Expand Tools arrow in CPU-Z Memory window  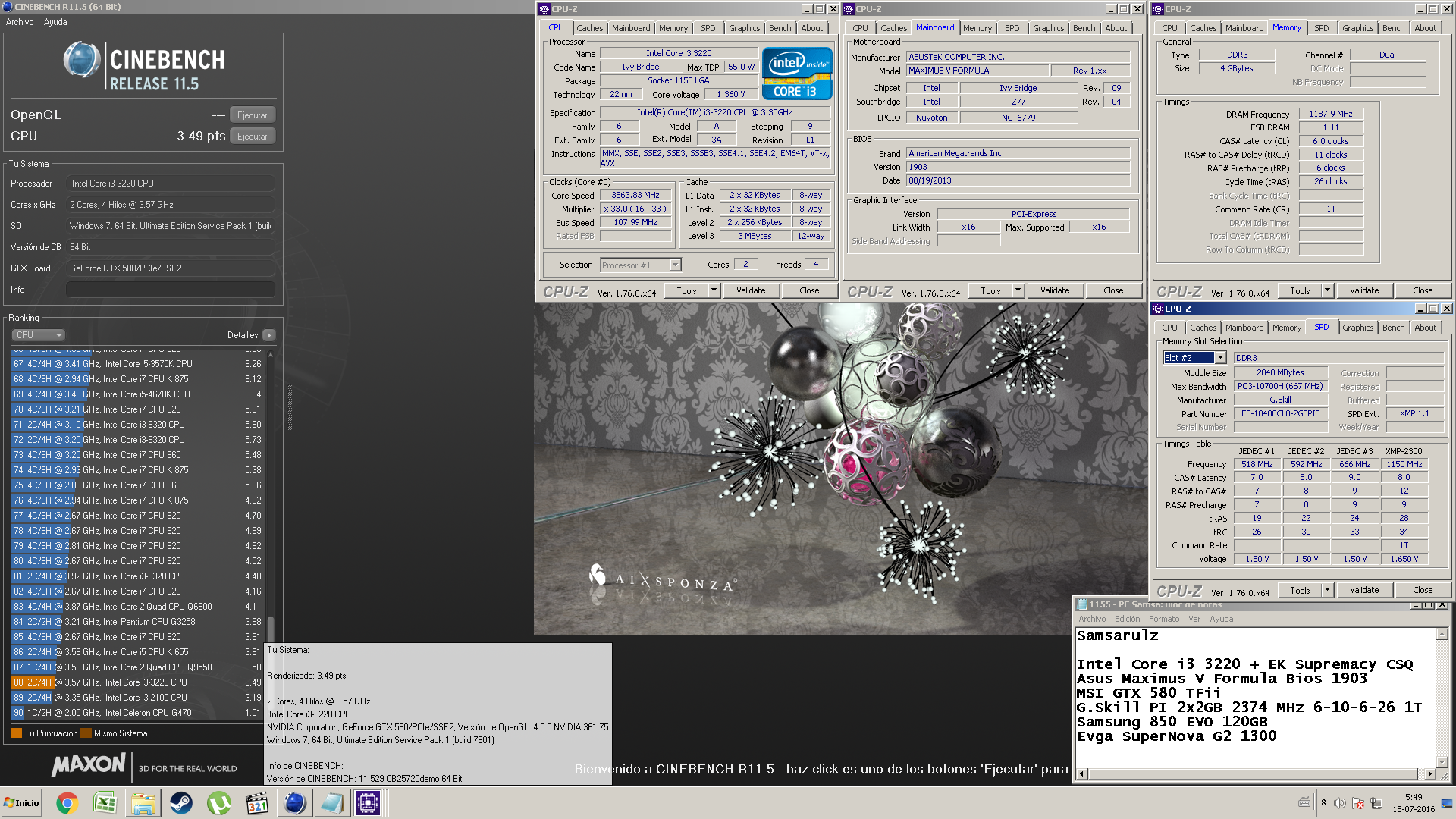[1327, 290]
